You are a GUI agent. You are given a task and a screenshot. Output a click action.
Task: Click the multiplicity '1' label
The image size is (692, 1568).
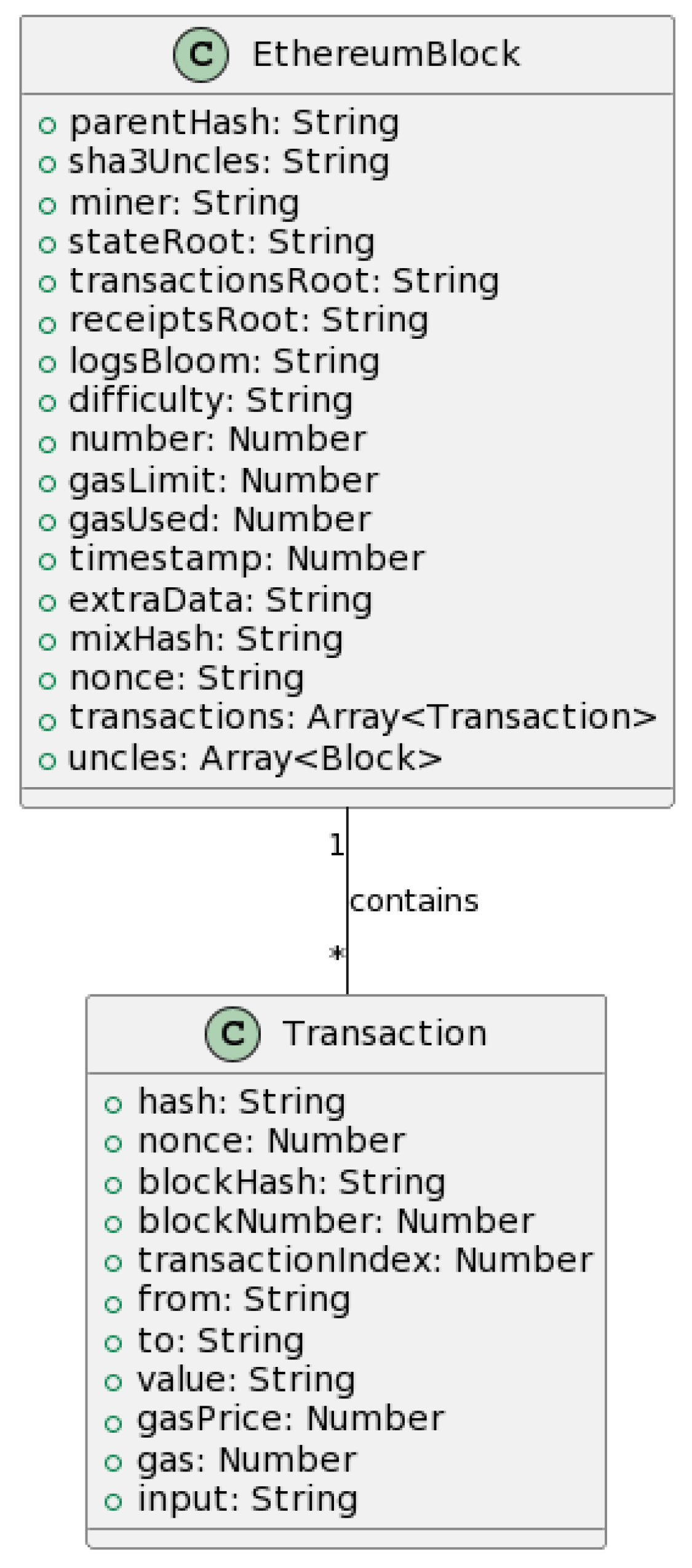pos(336,845)
